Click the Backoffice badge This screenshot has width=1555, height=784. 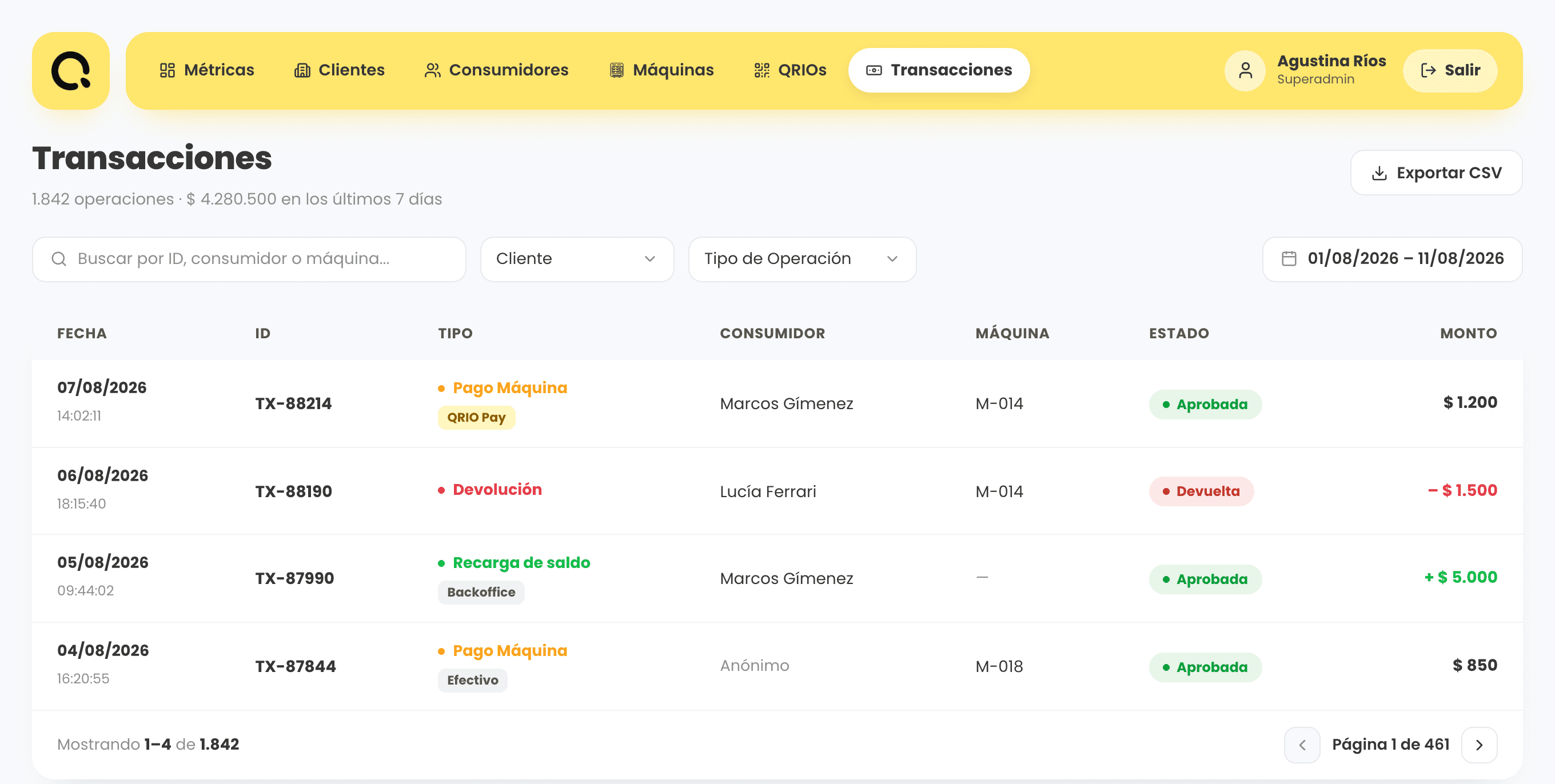(481, 593)
